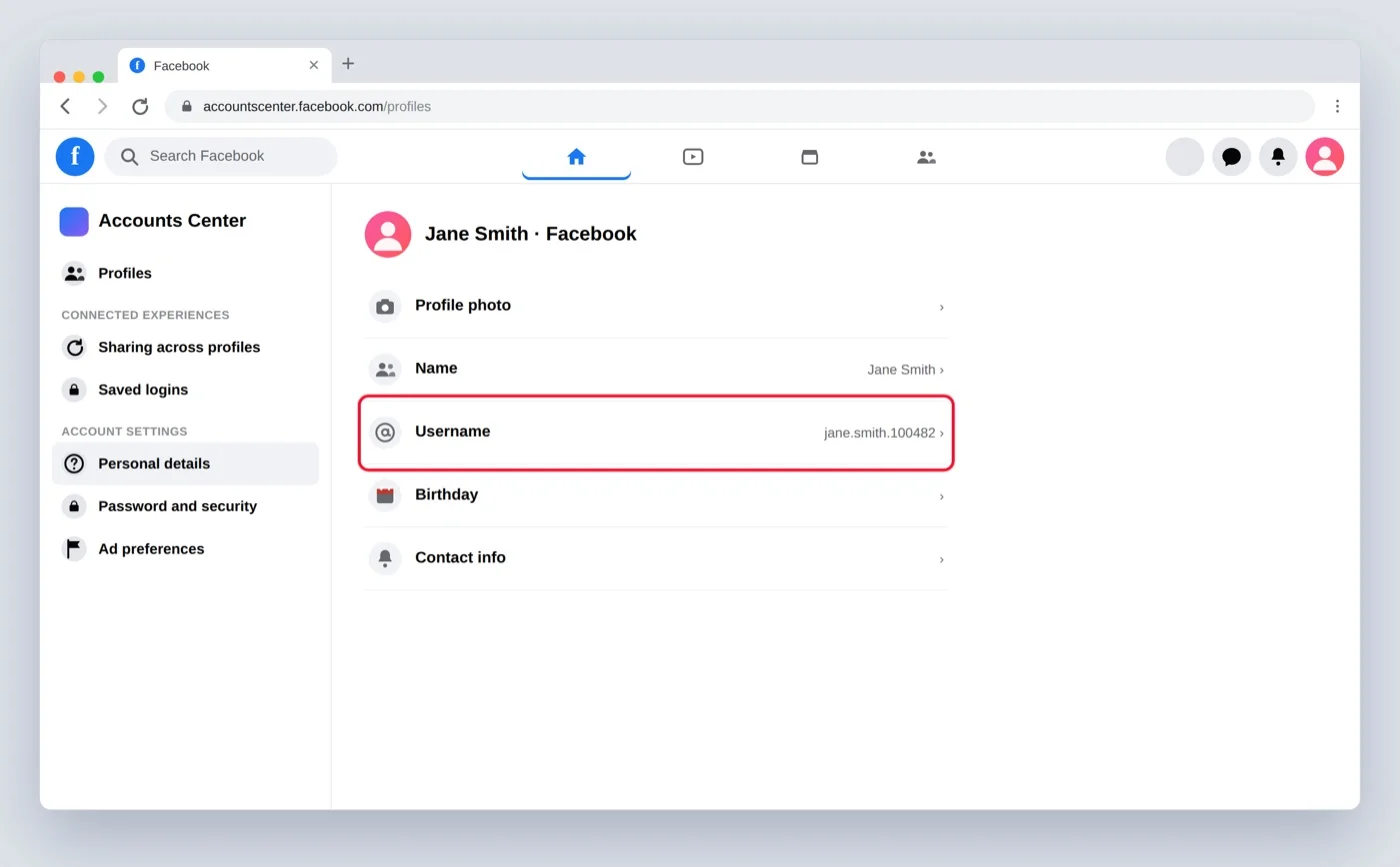Select Personal details in sidebar
The height and width of the screenshot is (867, 1400).
click(185, 464)
